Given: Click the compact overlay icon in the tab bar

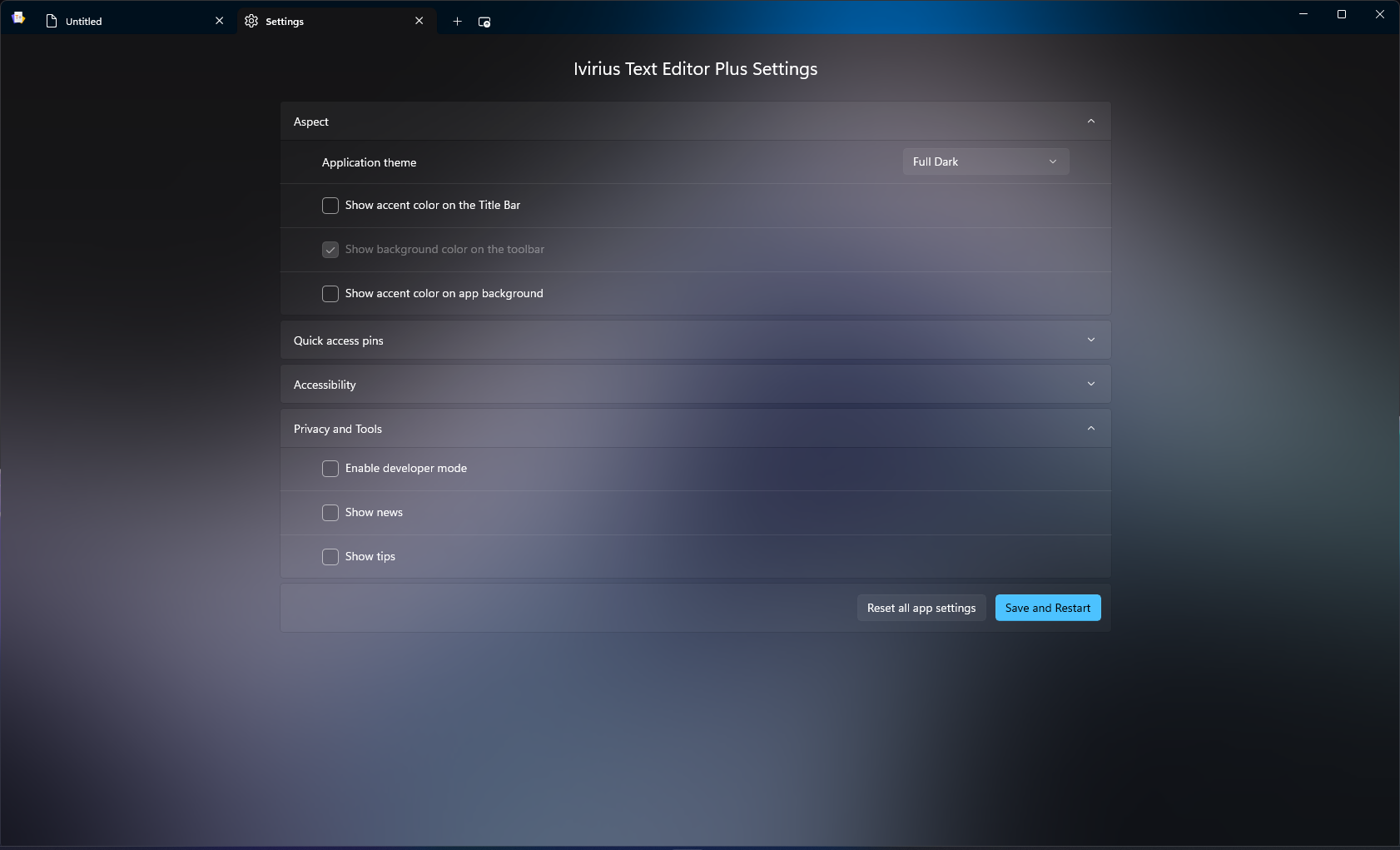Looking at the screenshot, I should tap(484, 22).
